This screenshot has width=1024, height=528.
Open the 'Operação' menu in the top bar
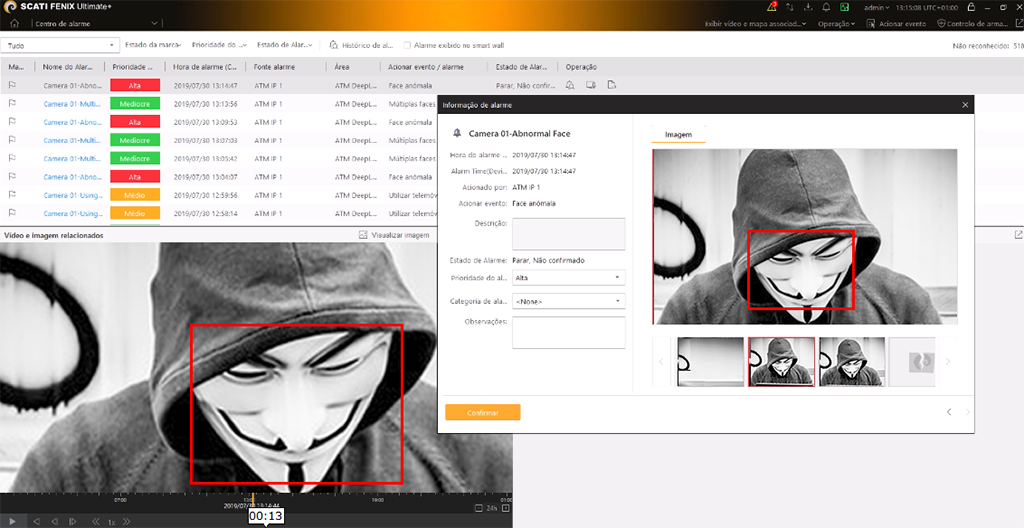pyautogui.click(x=836, y=23)
